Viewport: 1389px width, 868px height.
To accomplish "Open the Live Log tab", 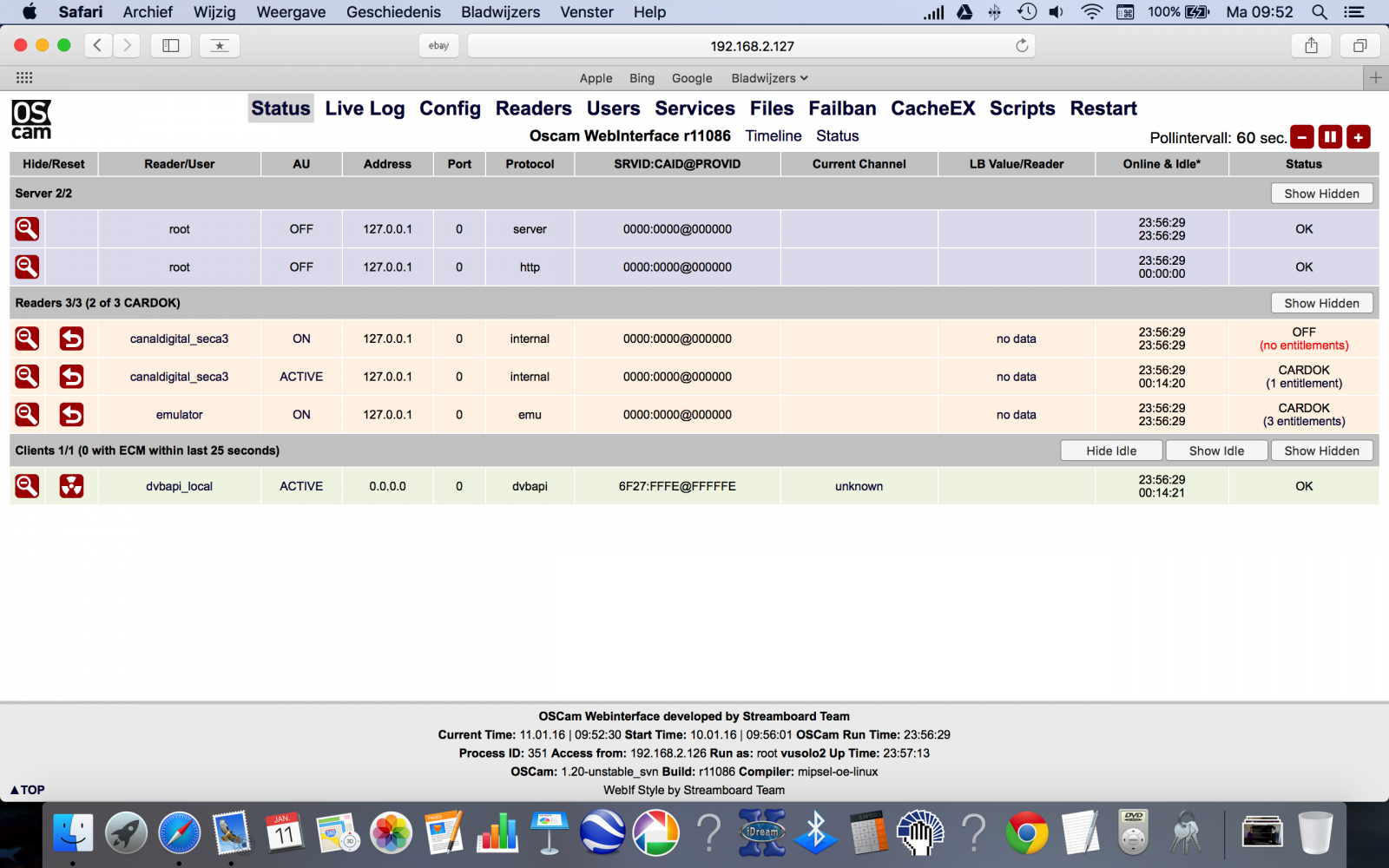I will 365,108.
